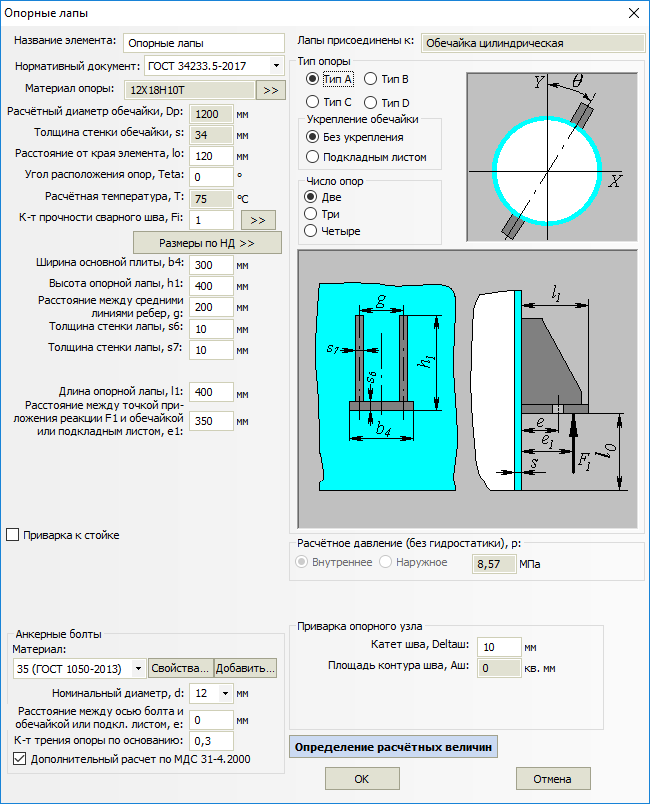Cancel dialog with Отмена button
Screen dimensions: 650x804
coord(553,778)
